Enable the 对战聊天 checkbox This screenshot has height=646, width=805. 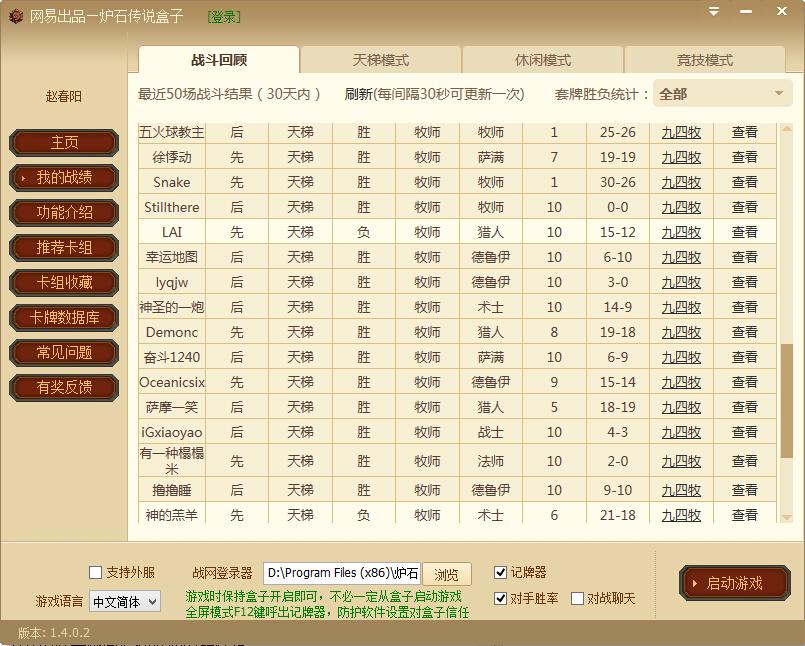(578, 598)
